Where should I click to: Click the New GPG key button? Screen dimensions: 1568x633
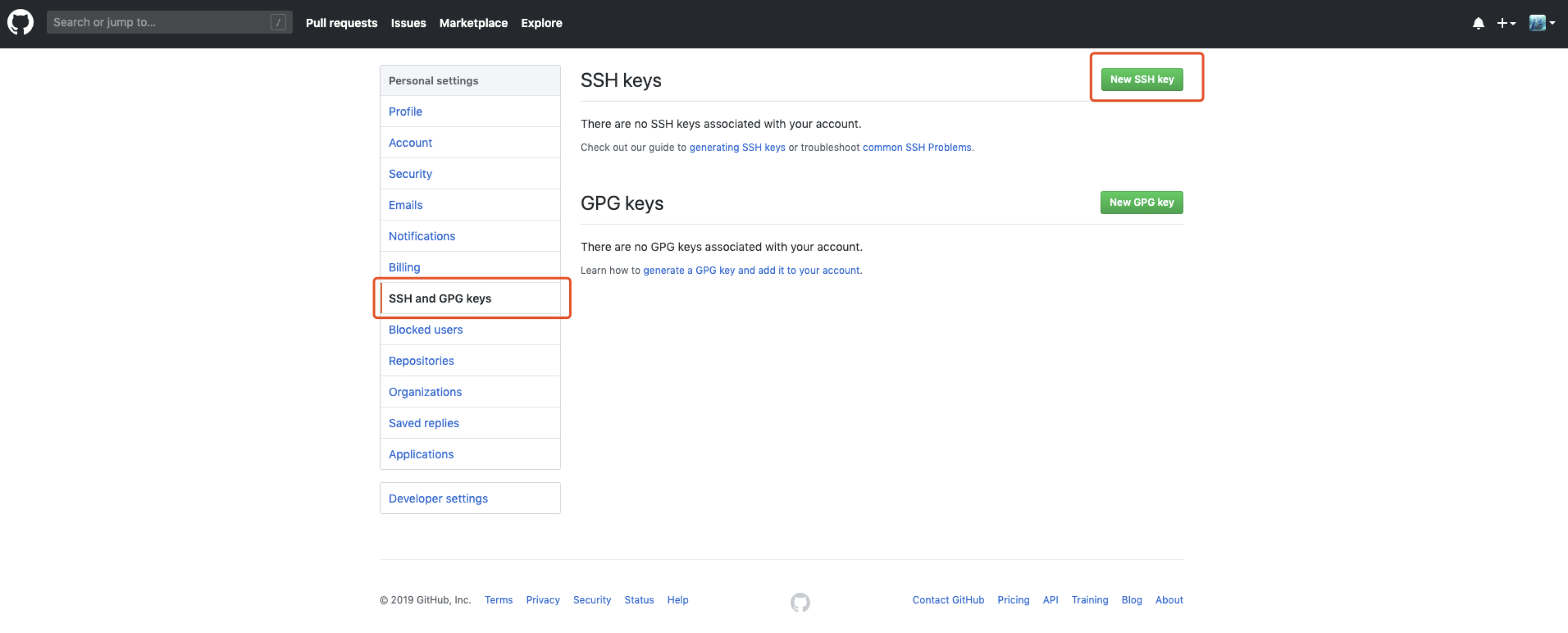1141,202
